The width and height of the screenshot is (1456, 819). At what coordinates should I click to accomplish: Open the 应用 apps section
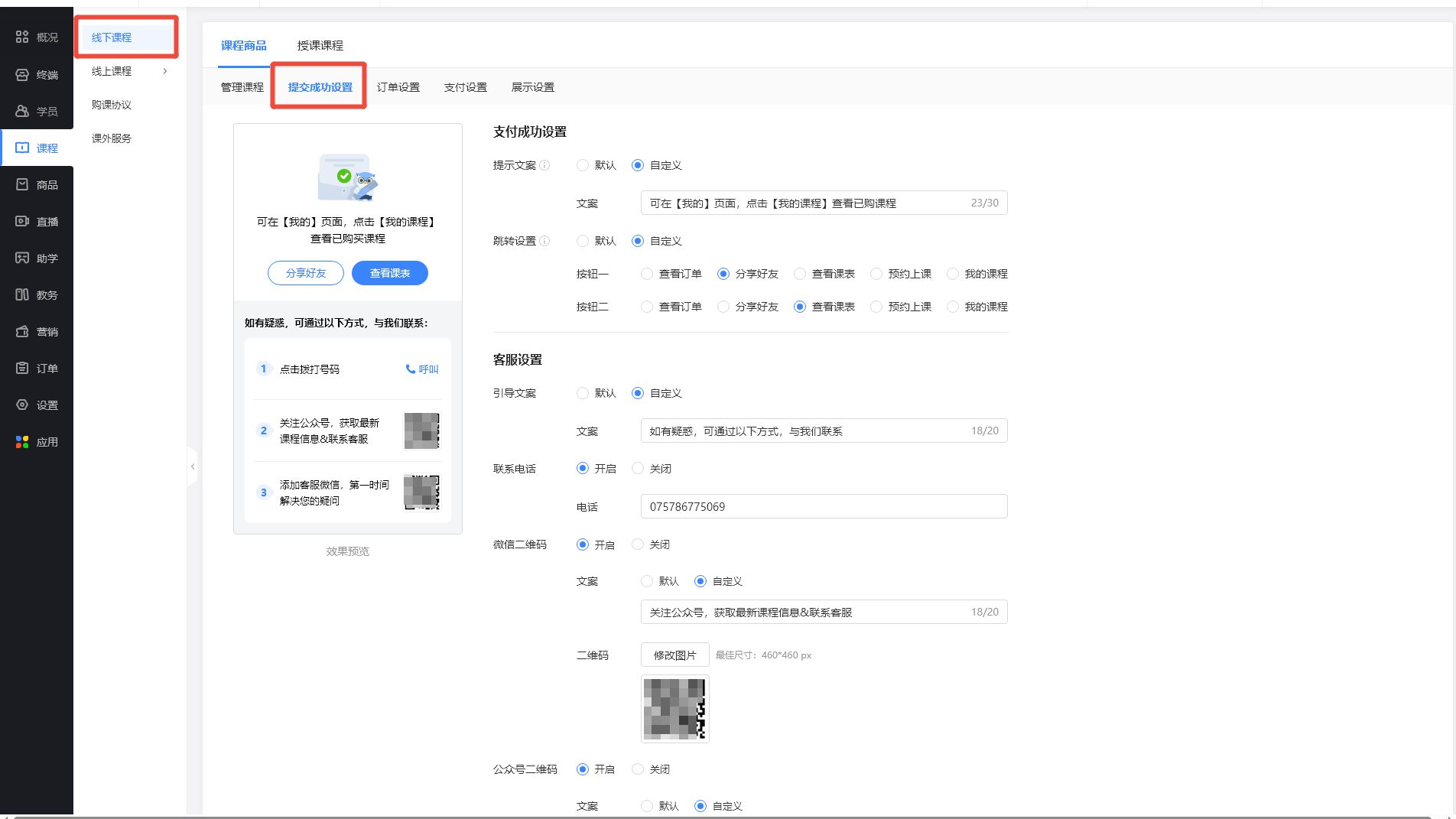coord(36,441)
